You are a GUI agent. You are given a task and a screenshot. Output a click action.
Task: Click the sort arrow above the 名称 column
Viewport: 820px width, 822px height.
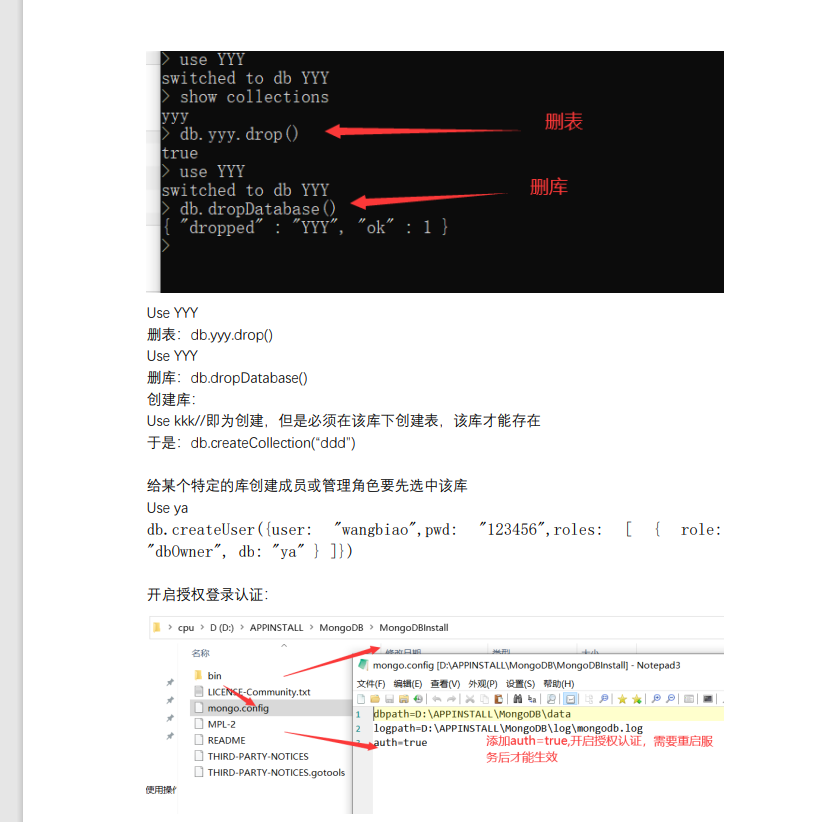[284, 645]
